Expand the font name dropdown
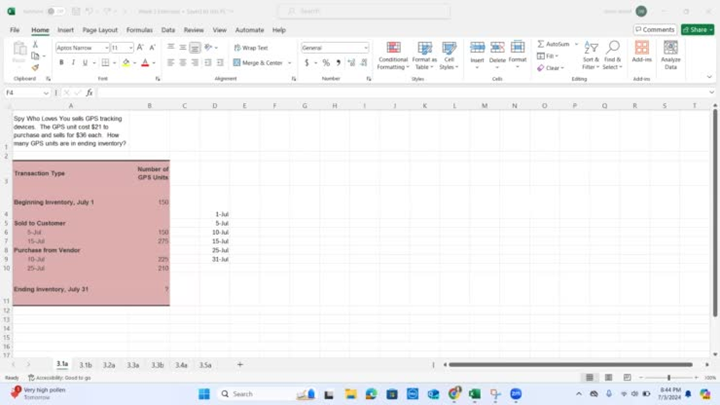 (x=104, y=48)
